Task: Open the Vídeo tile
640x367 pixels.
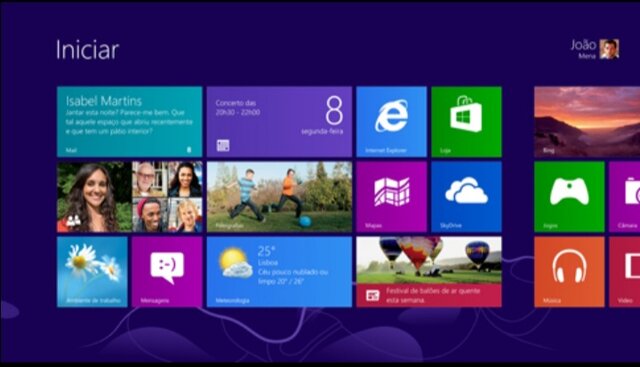Action: coord(624,272)
